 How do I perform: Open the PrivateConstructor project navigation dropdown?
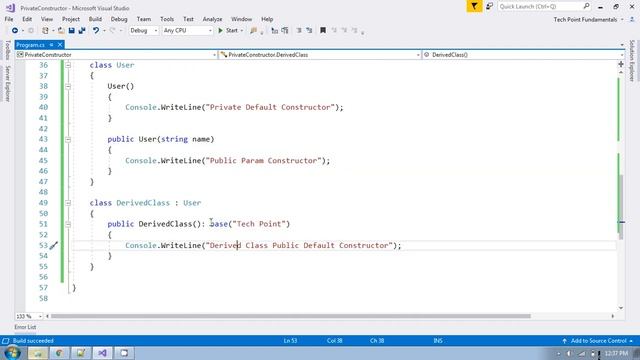116,55
